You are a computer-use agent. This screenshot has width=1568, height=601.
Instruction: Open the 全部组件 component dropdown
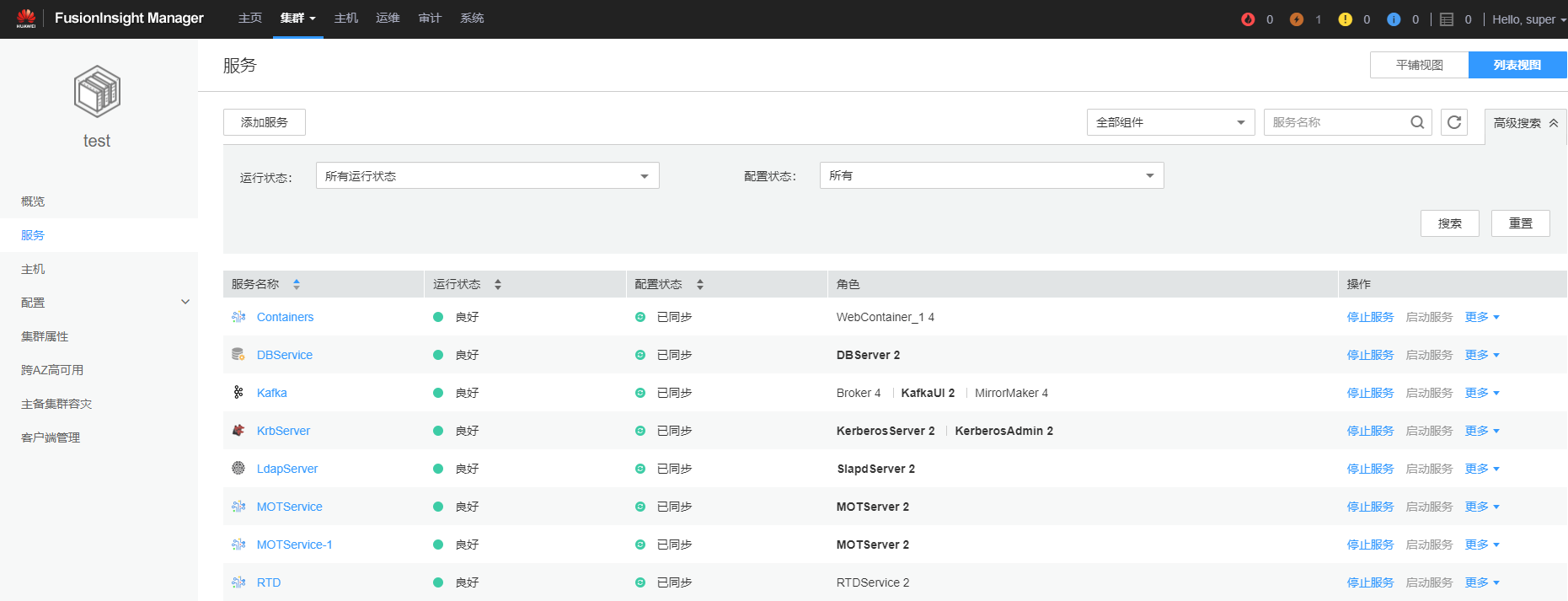pyautogui.click(x=1170, y=122)
